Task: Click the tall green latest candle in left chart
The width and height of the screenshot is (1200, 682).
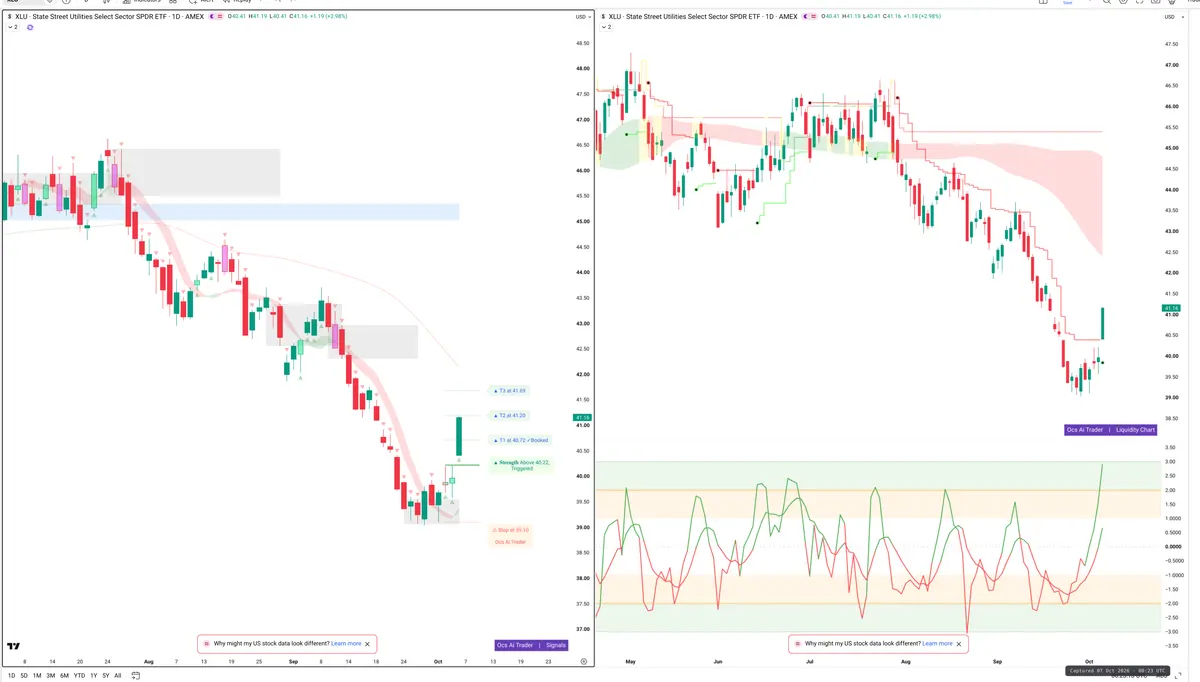Action: (x=458, y=435)
